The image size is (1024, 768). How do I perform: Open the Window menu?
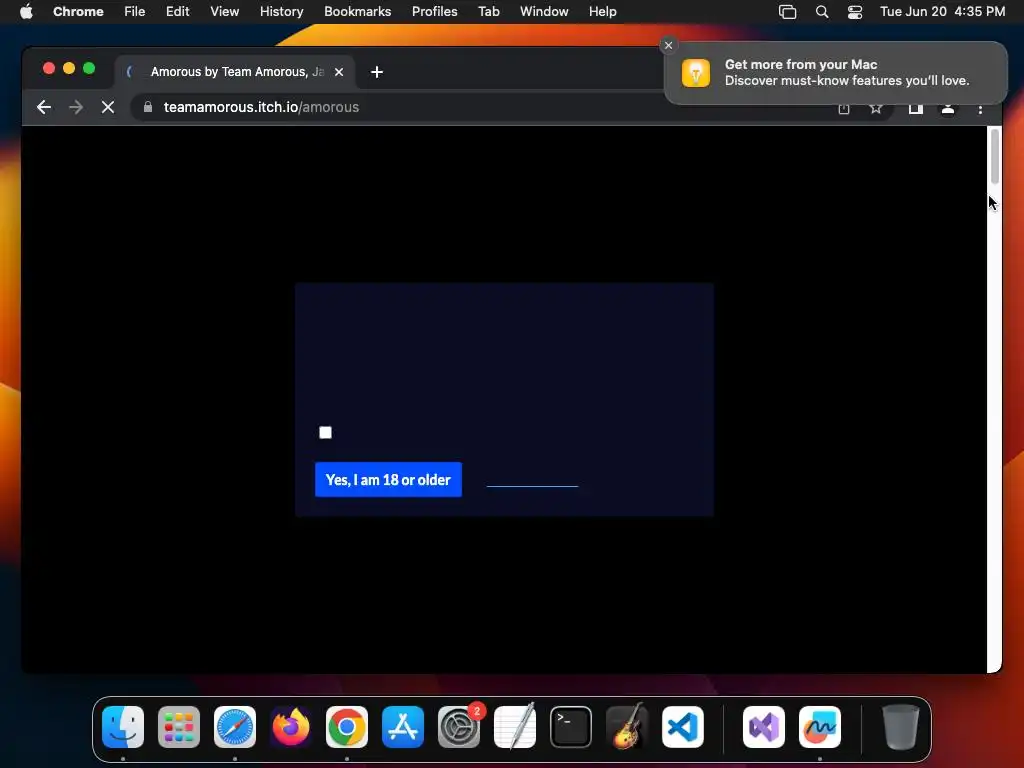[544, 12]
